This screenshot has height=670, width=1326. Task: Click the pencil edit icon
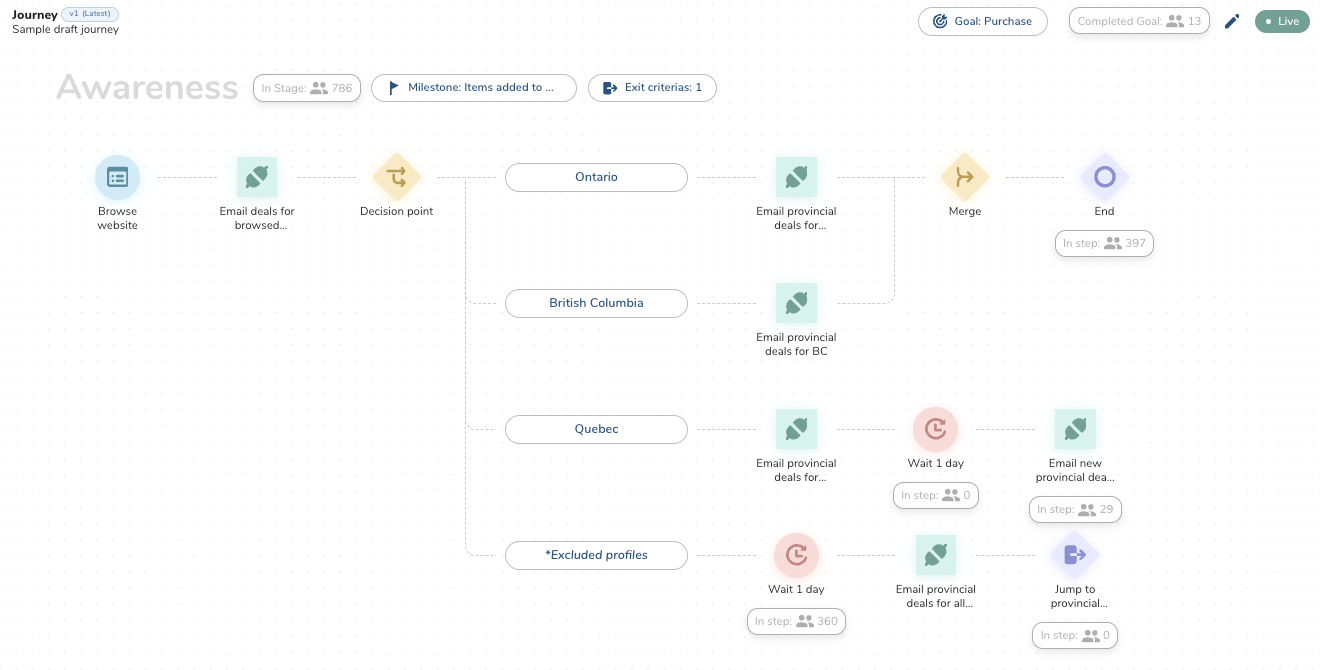click(x=1232, y=21)
